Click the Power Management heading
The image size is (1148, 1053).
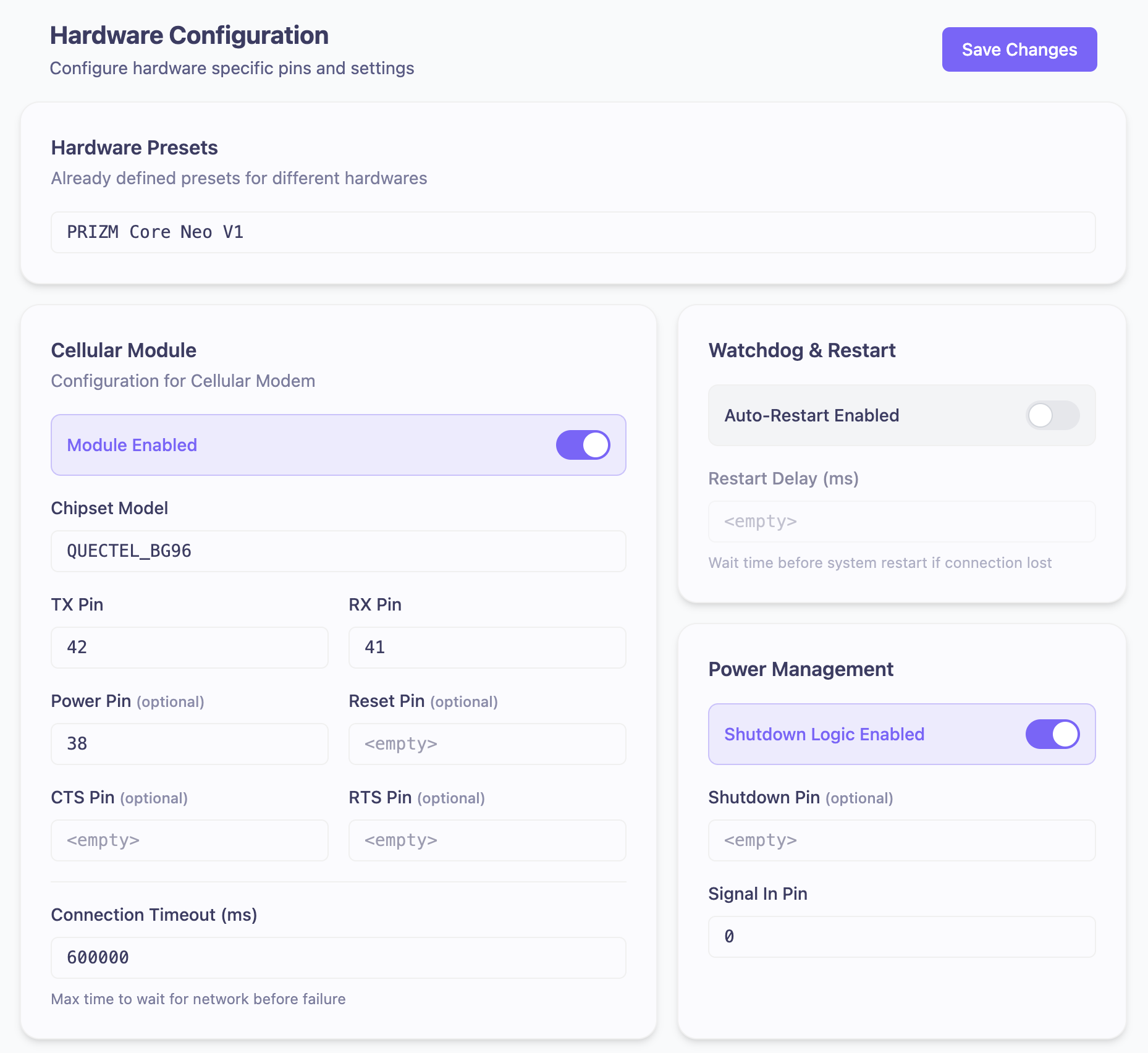801,669
